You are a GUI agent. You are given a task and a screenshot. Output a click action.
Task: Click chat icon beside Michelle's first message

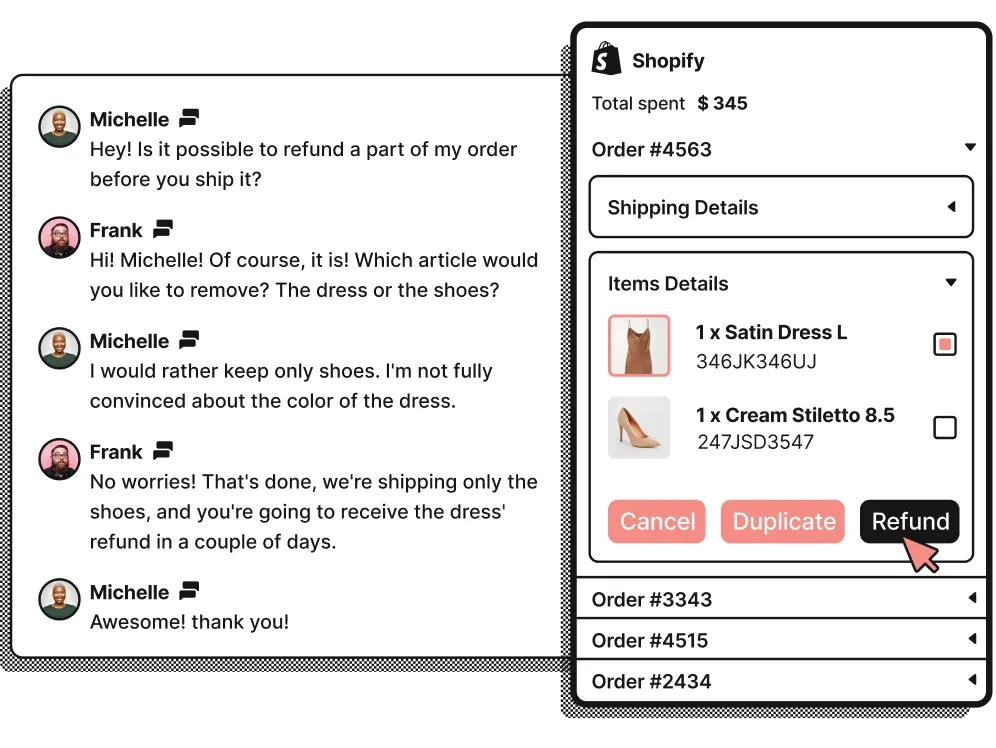(x=189, y=117)
